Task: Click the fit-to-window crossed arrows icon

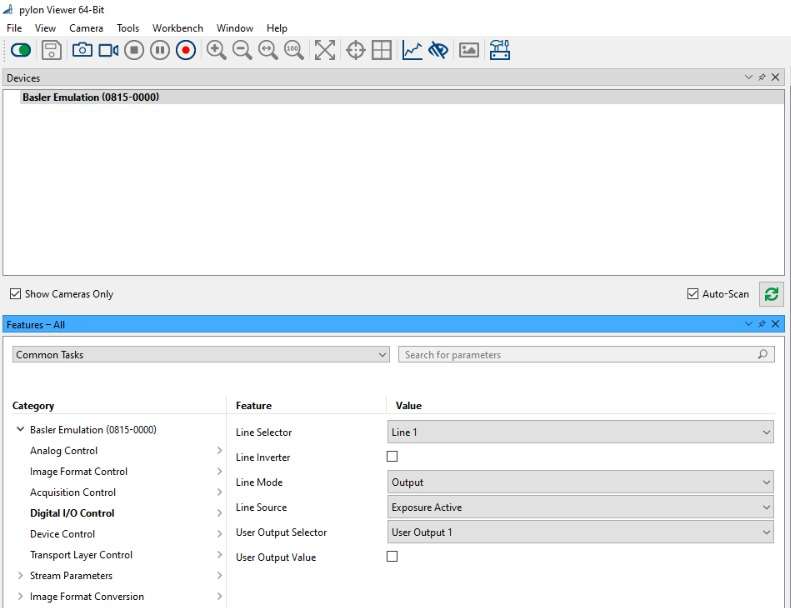Action: click(324, 50)
